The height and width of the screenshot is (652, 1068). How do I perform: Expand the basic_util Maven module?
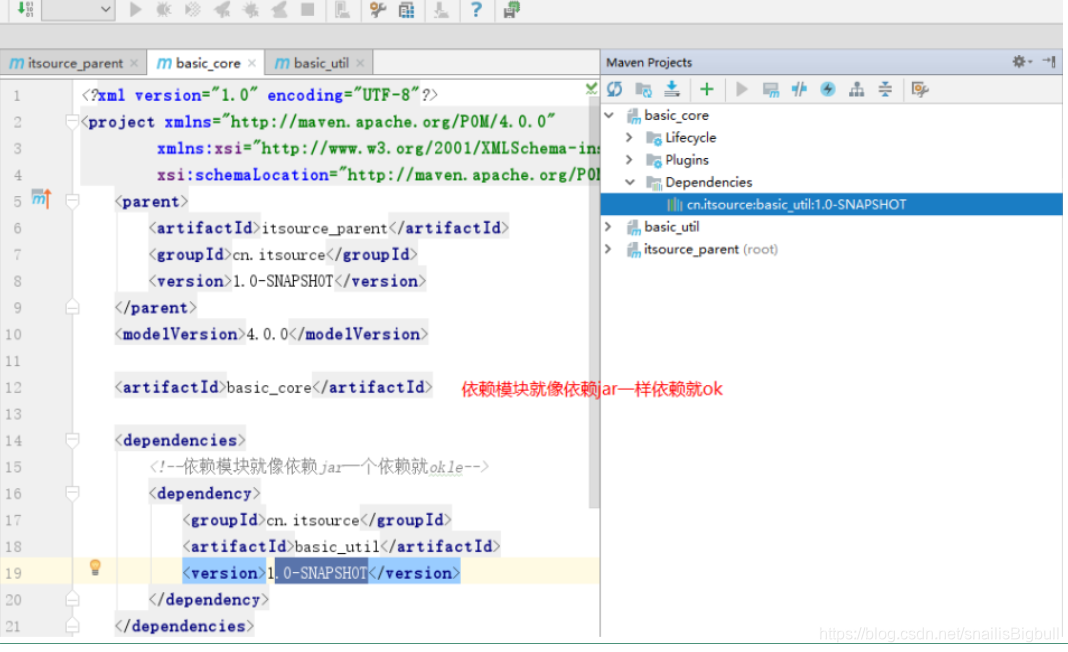coord(609,227)
